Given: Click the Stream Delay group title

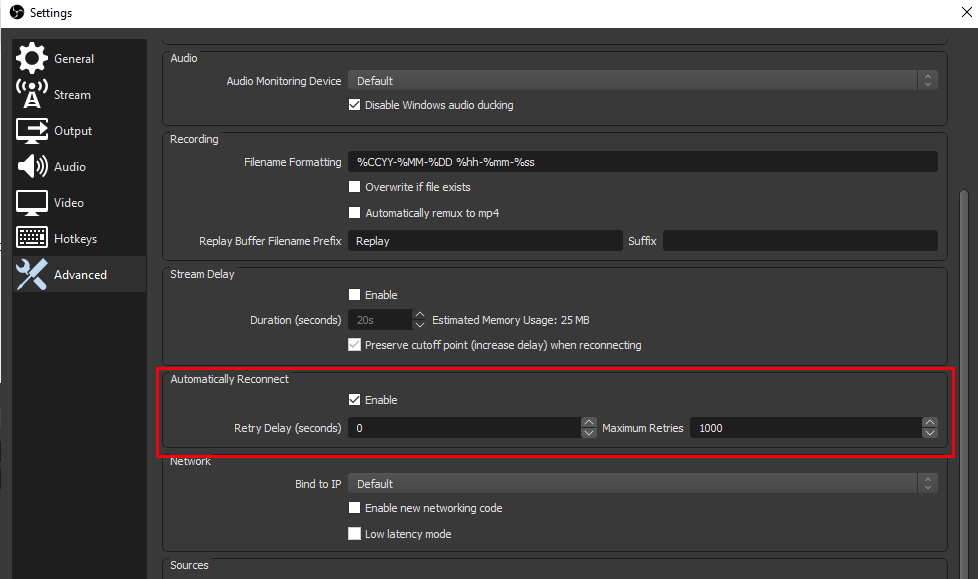Looking at the screenshot, I should pos(202,274).
